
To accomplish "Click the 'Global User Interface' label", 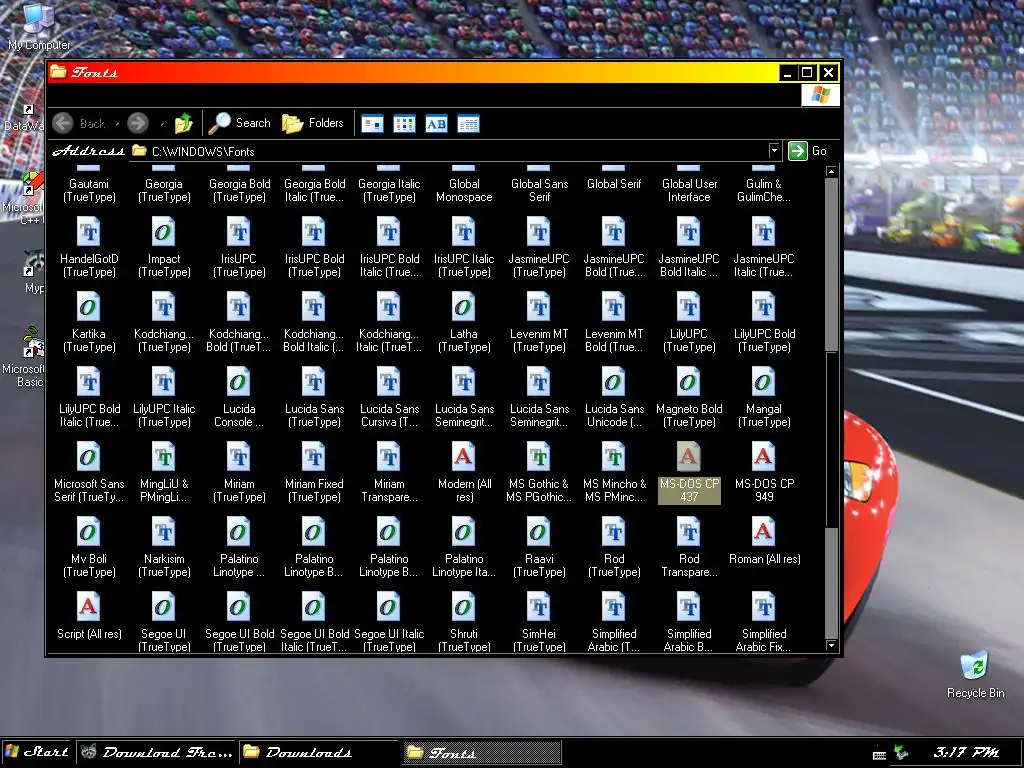I will 689,190.
